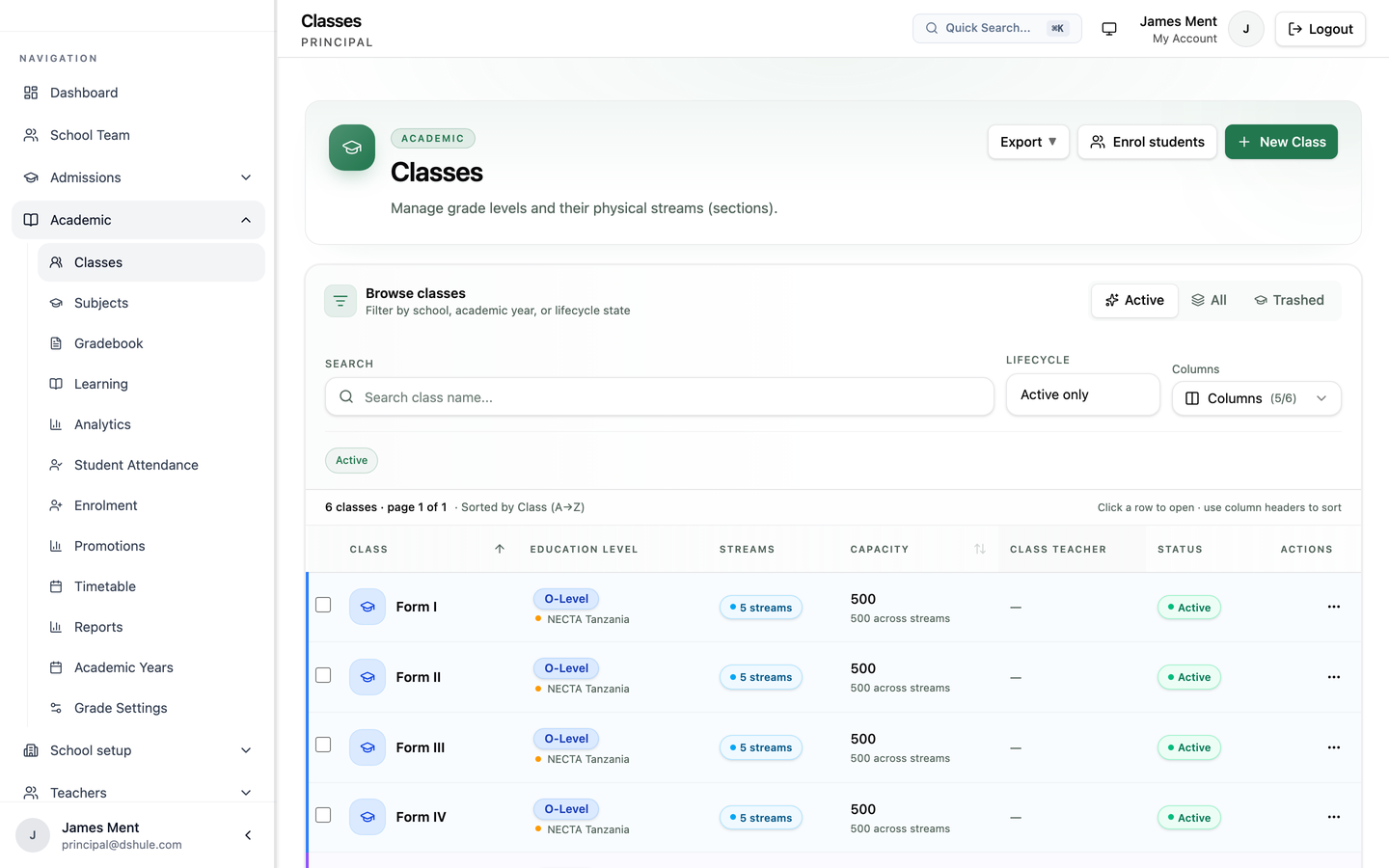Click the Quick Search field
The image size is (1389, 868).
click(x=997, y=28)
